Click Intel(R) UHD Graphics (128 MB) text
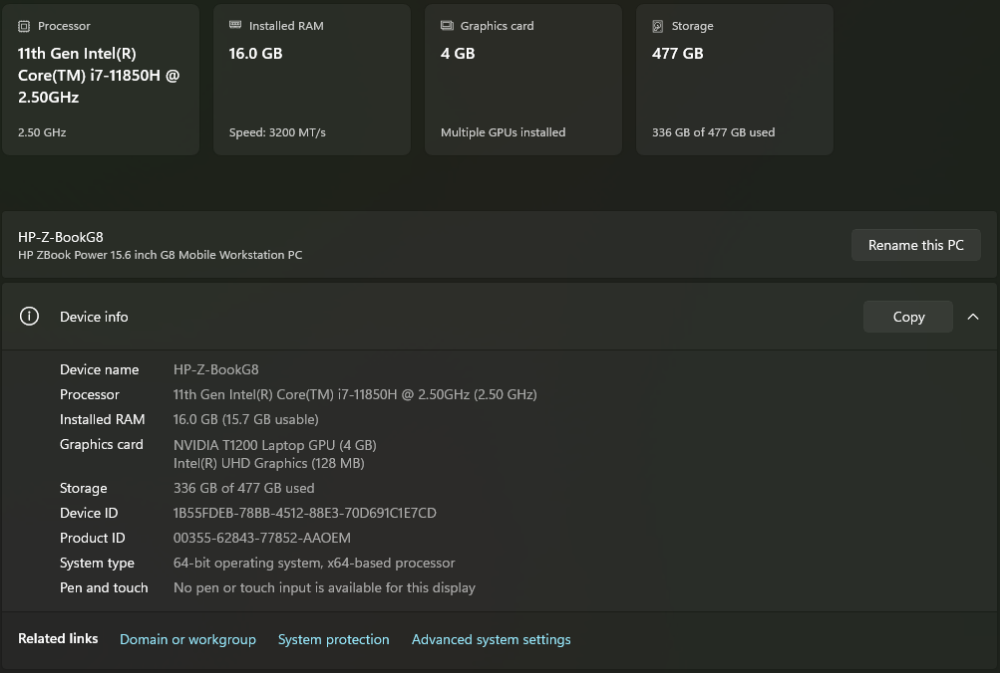The image size is (1000, 673). coord(268,463)
